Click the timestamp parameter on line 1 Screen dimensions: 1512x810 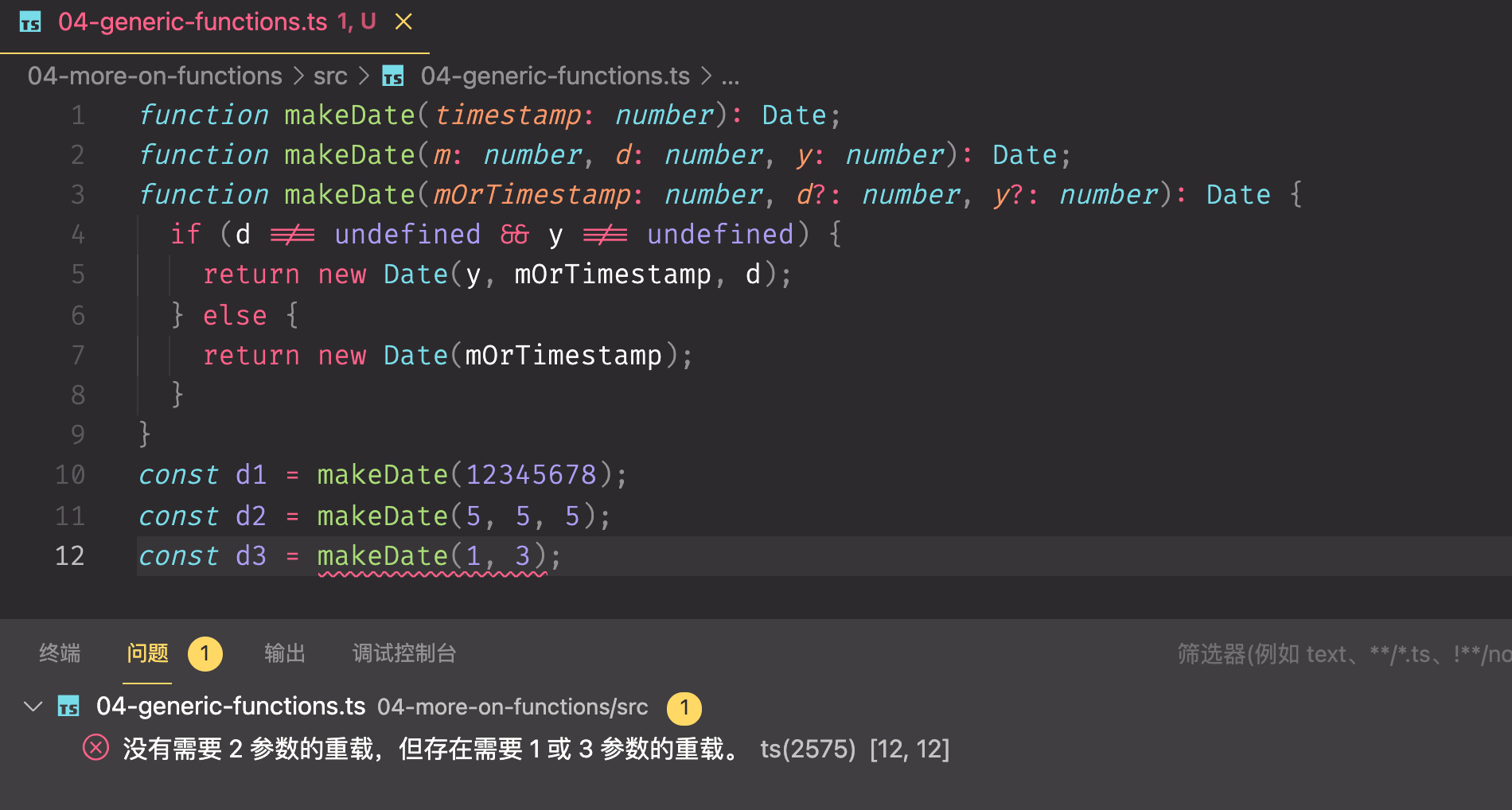coord(508,115)
